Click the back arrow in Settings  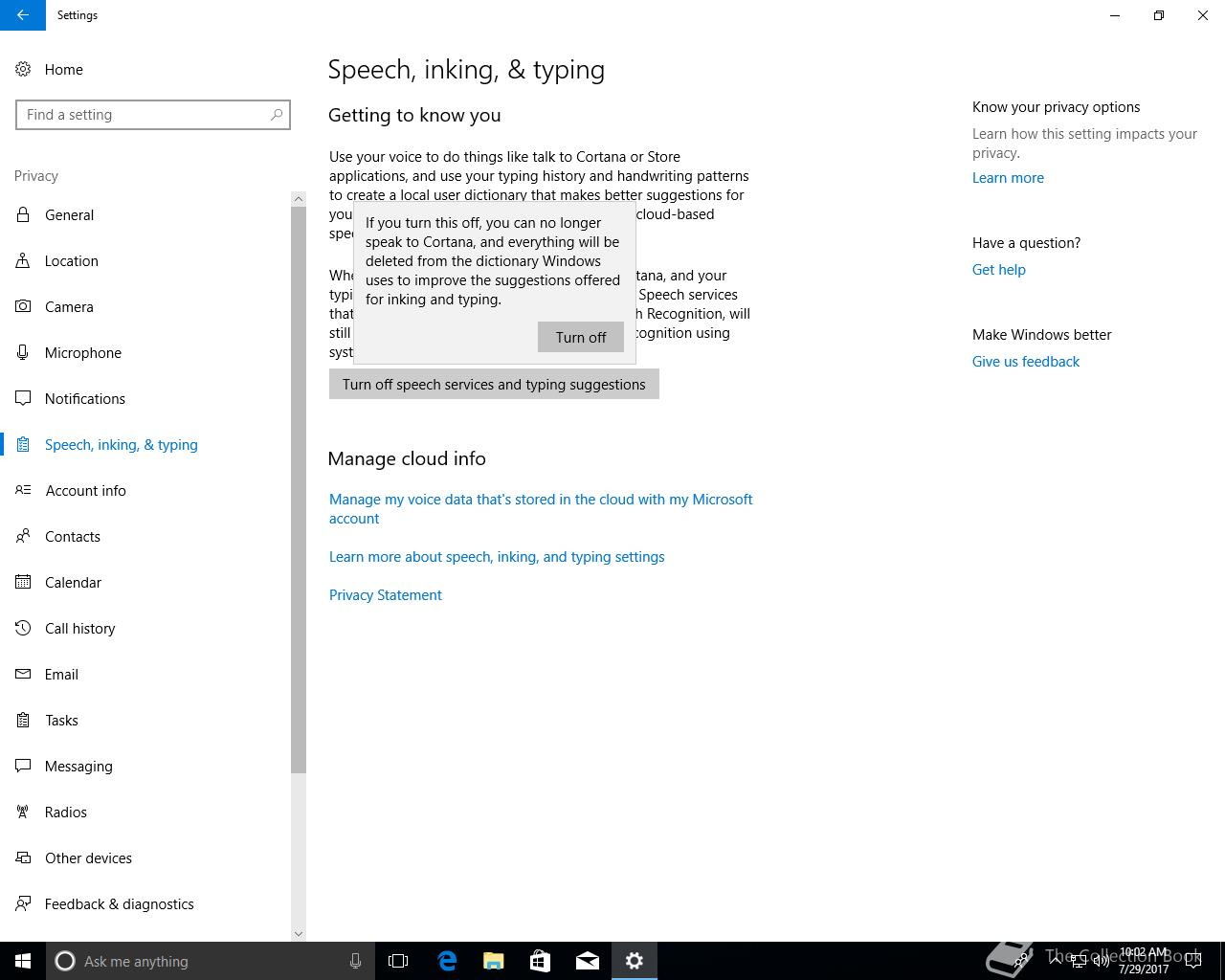[x=23, y=15]
